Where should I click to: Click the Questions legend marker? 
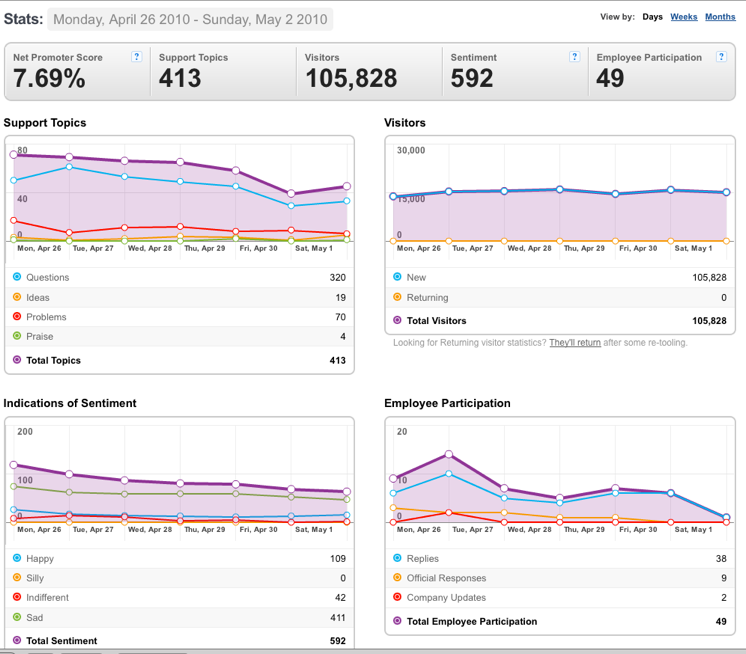(x=17, y=277)
